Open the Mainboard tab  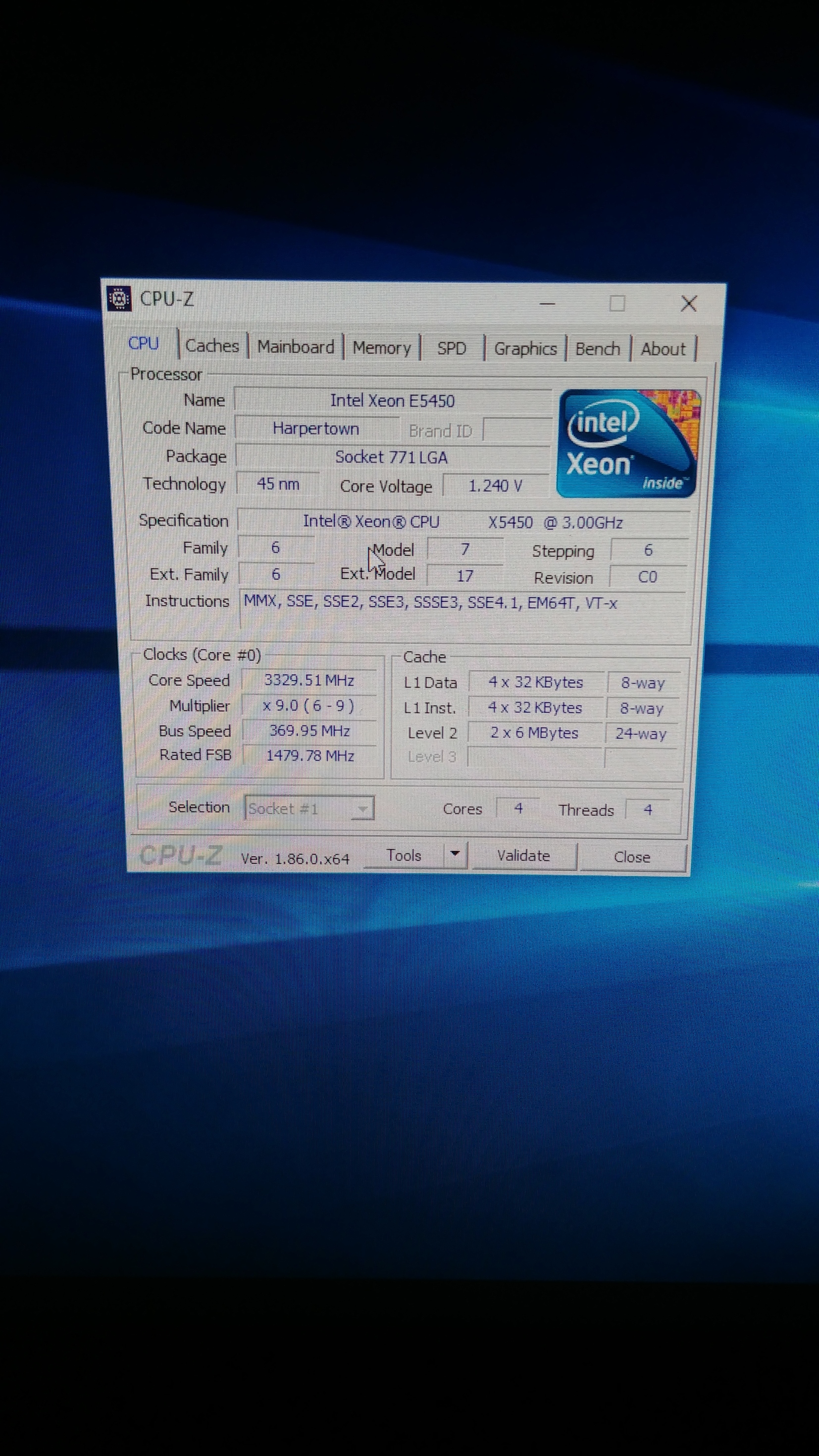pyautogui.click(x=296, y=347)
